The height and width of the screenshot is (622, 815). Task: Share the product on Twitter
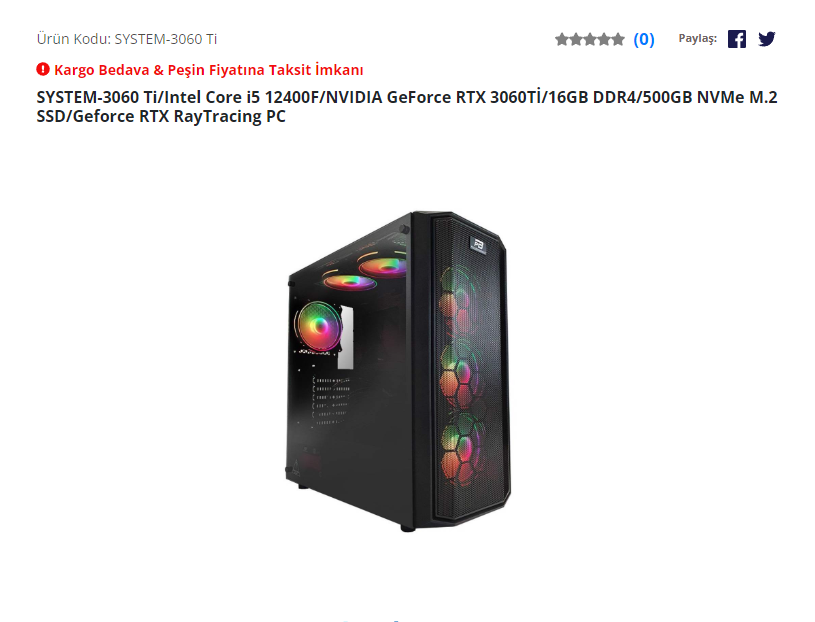[767, 39]
